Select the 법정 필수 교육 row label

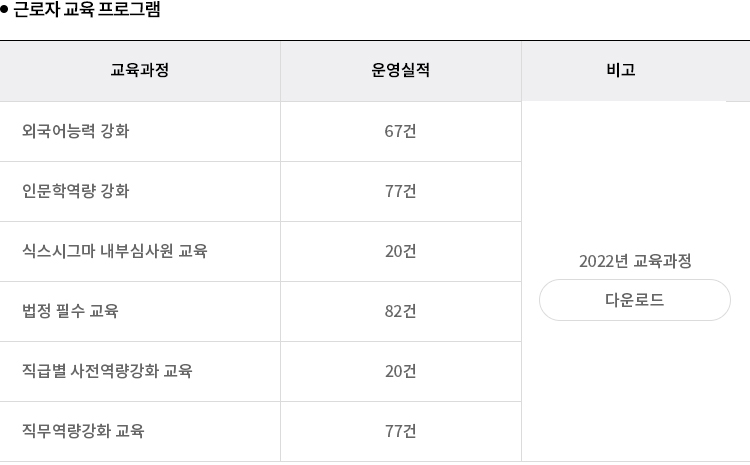click(70, 311)
